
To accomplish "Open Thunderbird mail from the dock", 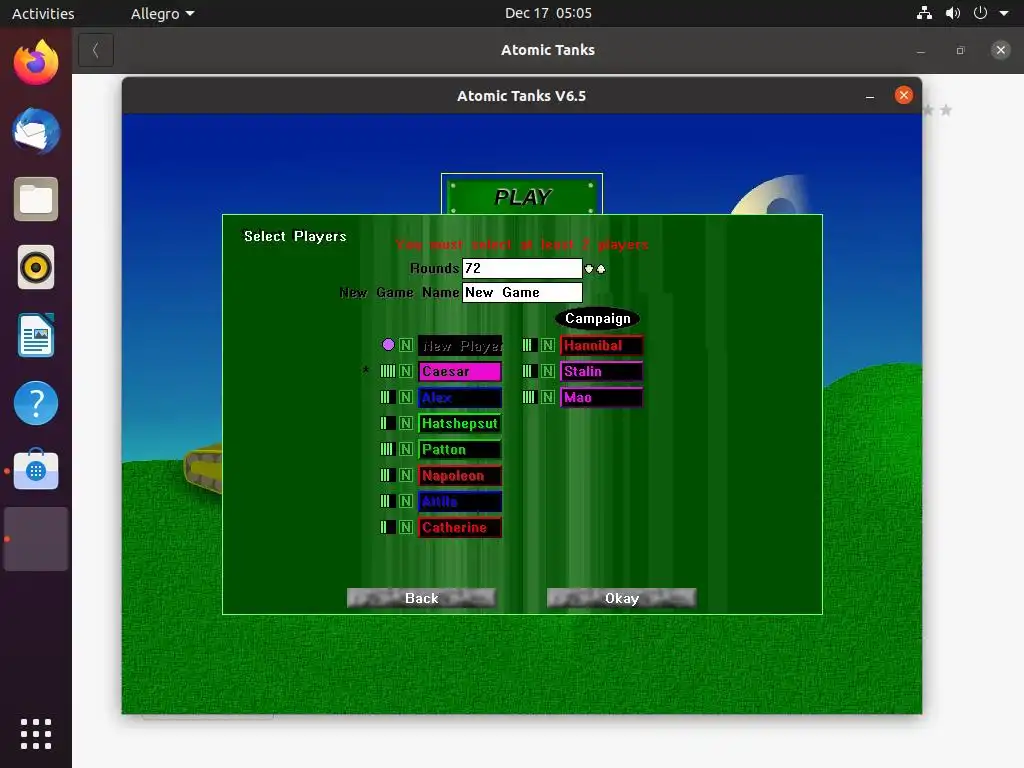I will click(36, 131).
